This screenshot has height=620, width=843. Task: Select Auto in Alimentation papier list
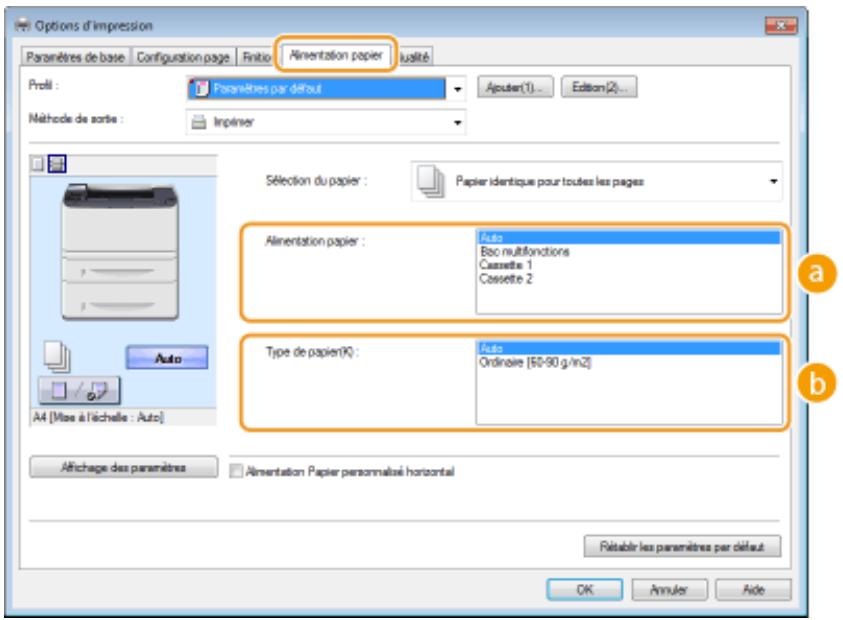pos(628,238)
